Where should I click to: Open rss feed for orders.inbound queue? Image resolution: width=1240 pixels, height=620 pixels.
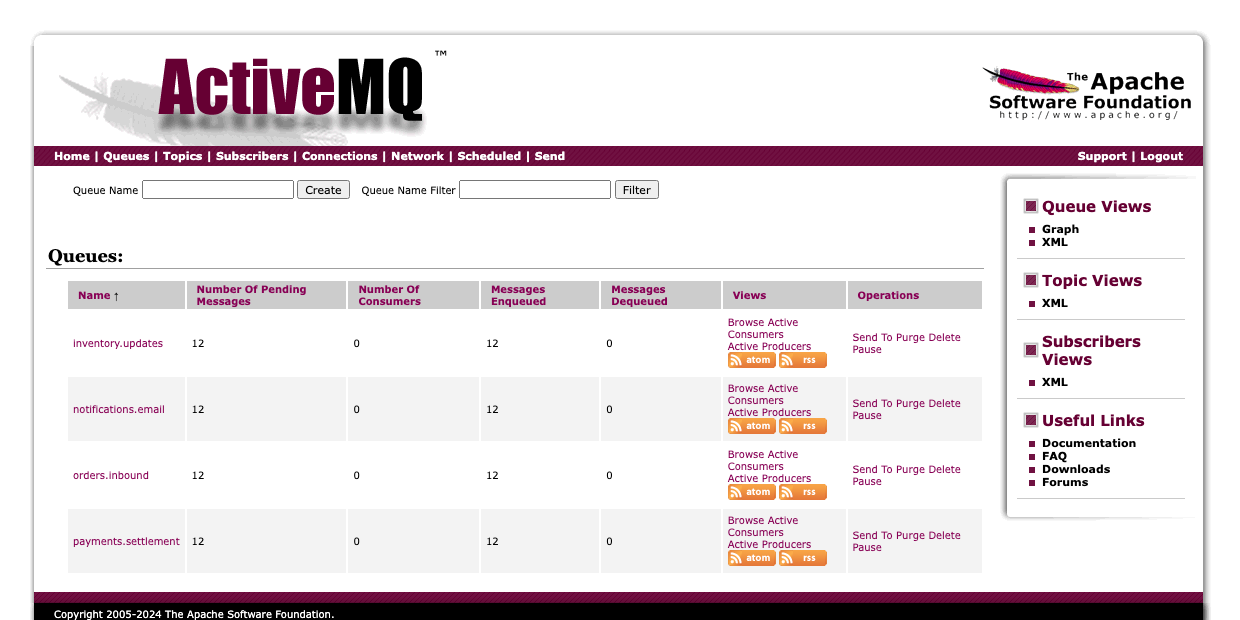coord(803,492)
